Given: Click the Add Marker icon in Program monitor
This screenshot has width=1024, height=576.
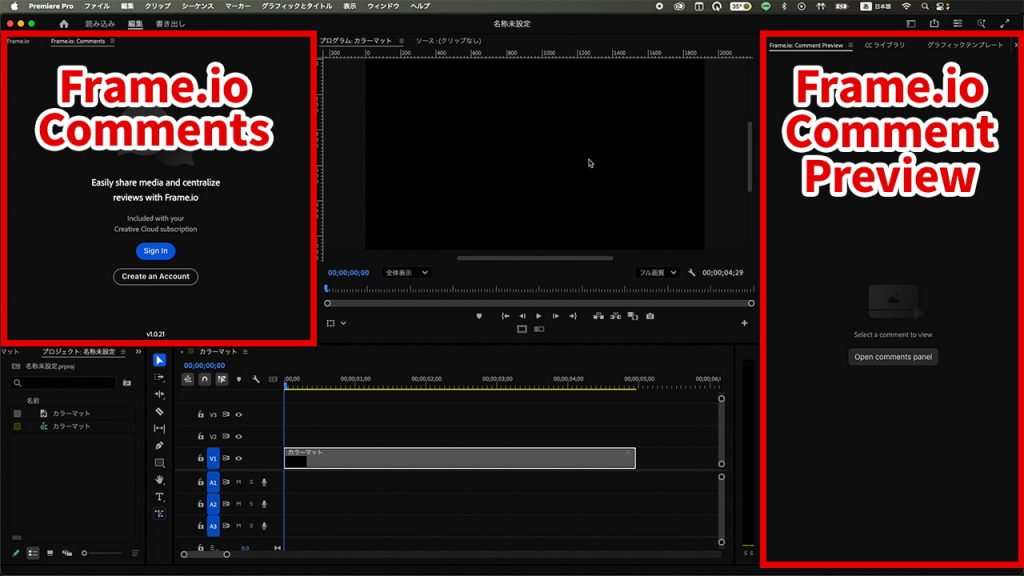Looking at the screenshot, I should pos(479,316).
